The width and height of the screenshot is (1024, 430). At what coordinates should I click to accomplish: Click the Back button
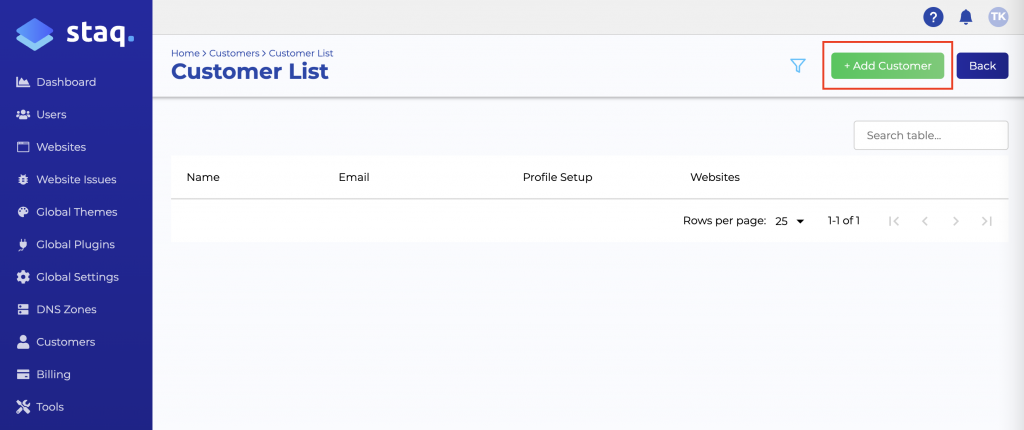pyautogui.click(x=982, y=66)
